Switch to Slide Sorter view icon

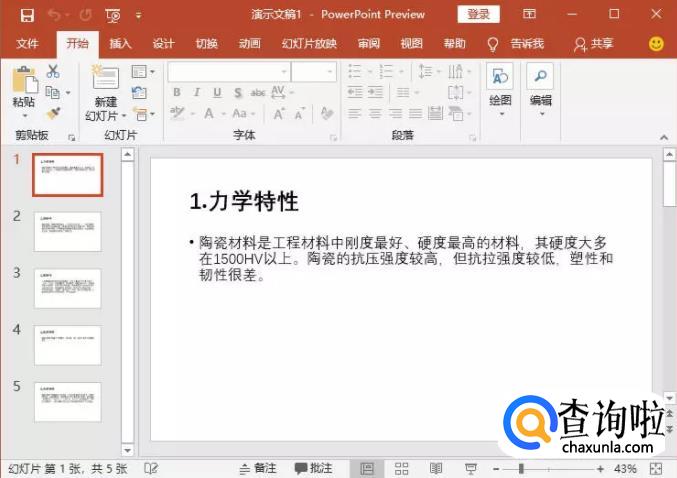click(402, 469)
